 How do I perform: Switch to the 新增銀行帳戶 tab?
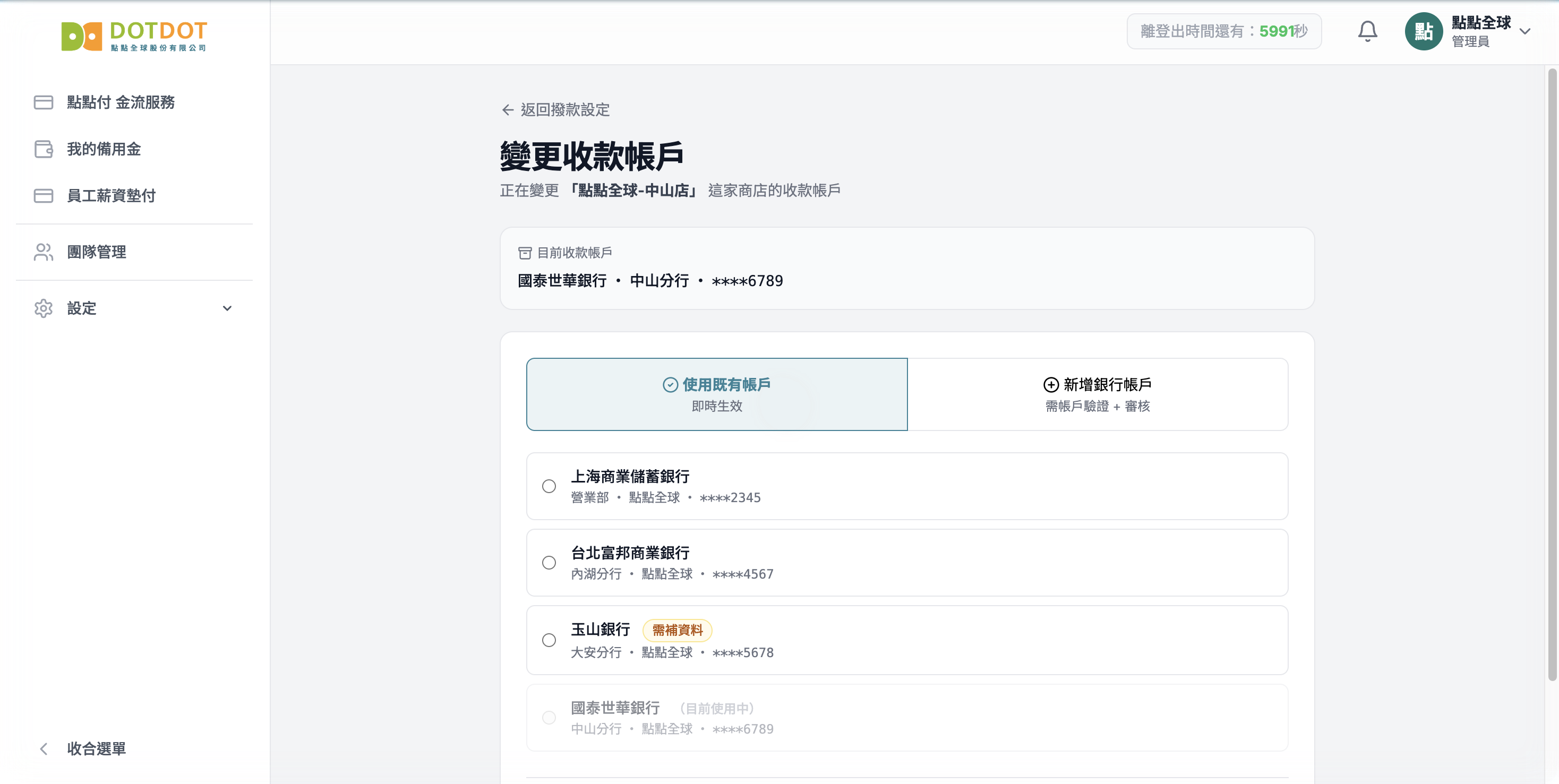(1097, 394)
